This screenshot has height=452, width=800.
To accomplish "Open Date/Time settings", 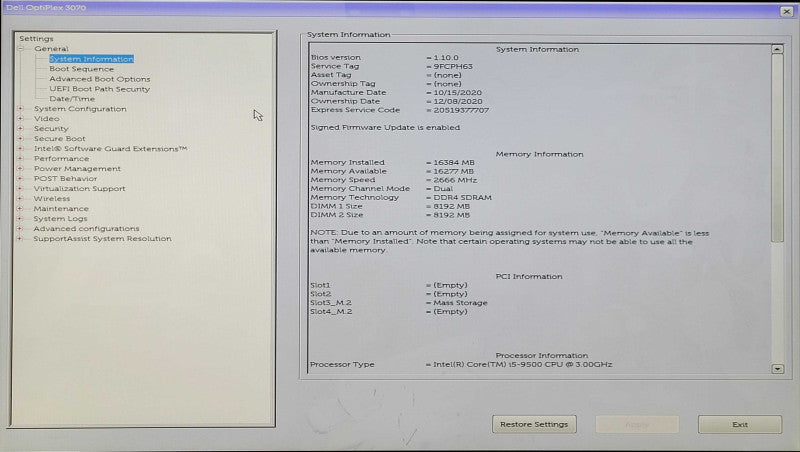I will click(72, 99).
